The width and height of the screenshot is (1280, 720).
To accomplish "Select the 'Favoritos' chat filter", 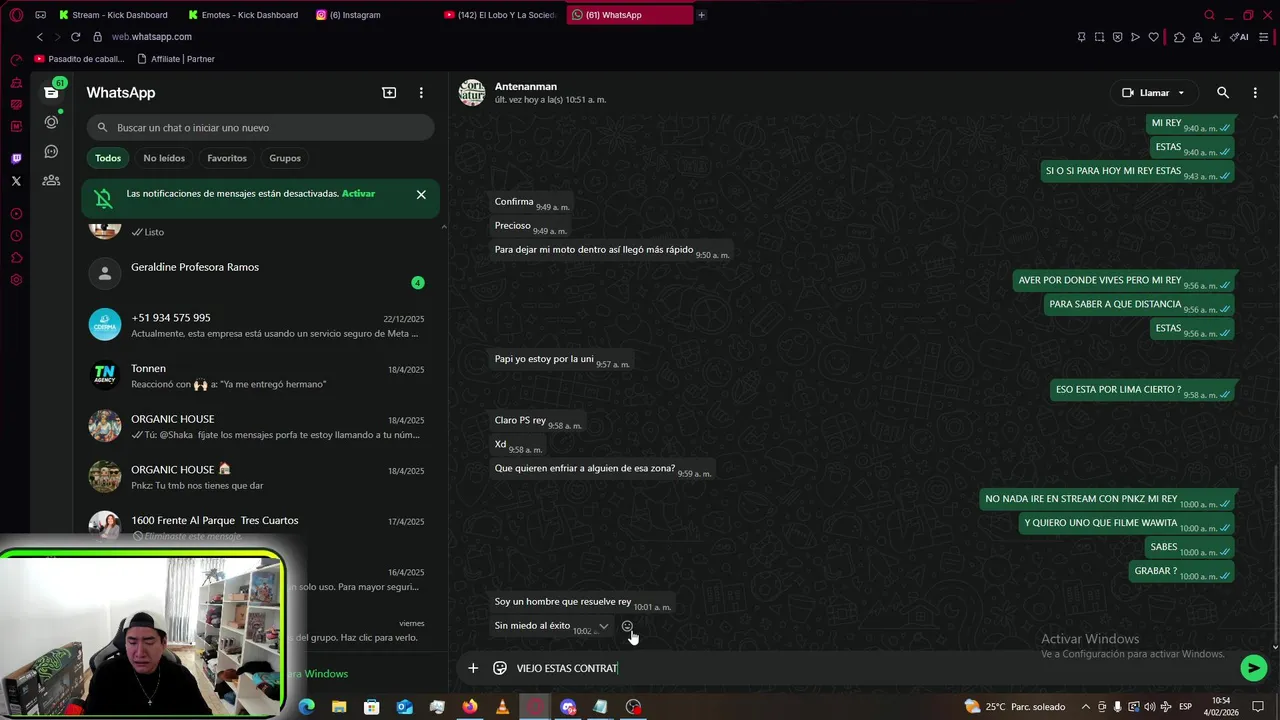I will pyautogui.click(x=227, y=158).
